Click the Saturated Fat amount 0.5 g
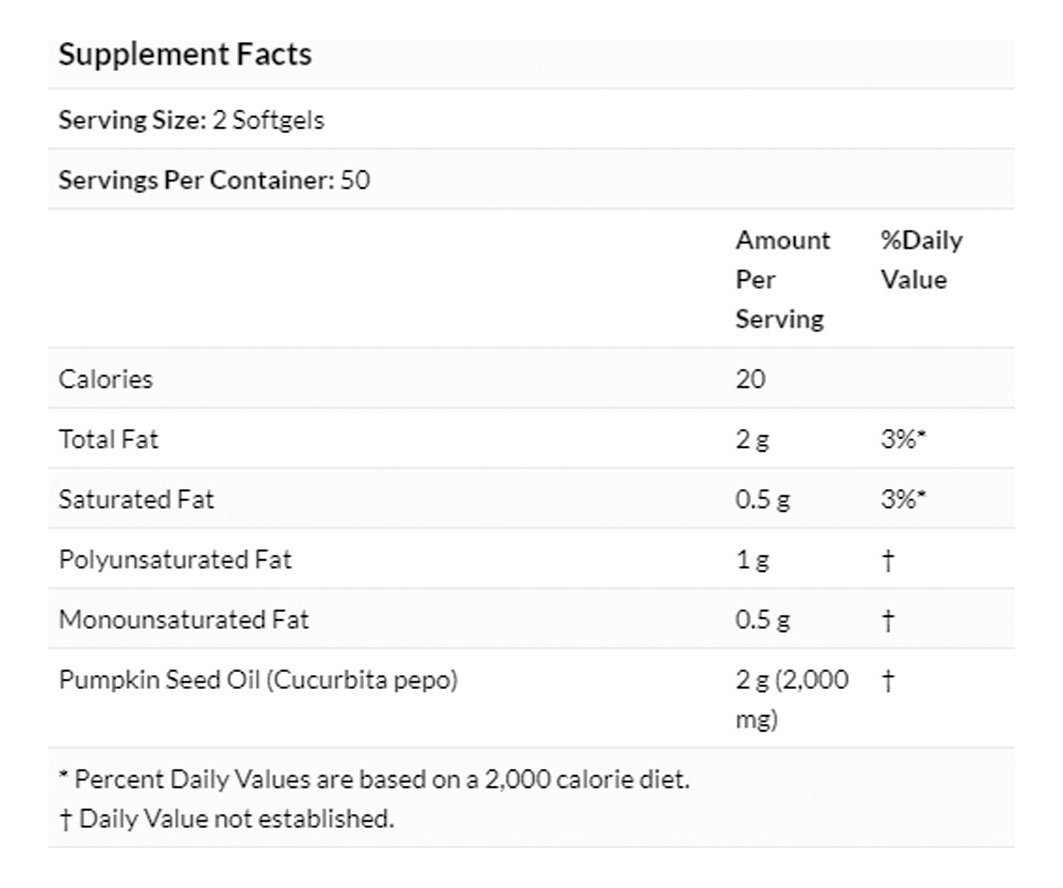This screenshot has height=888, width=1063. tap(762, 499)
